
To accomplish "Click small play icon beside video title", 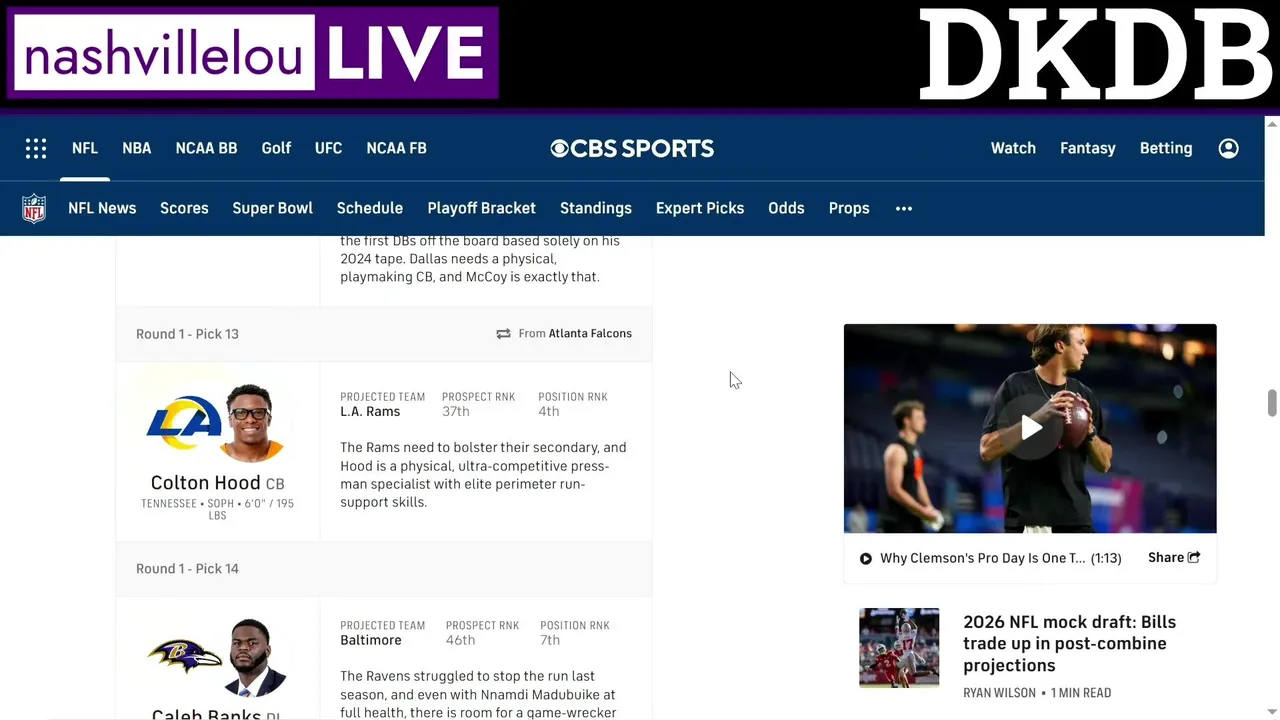I will point(866,559).
